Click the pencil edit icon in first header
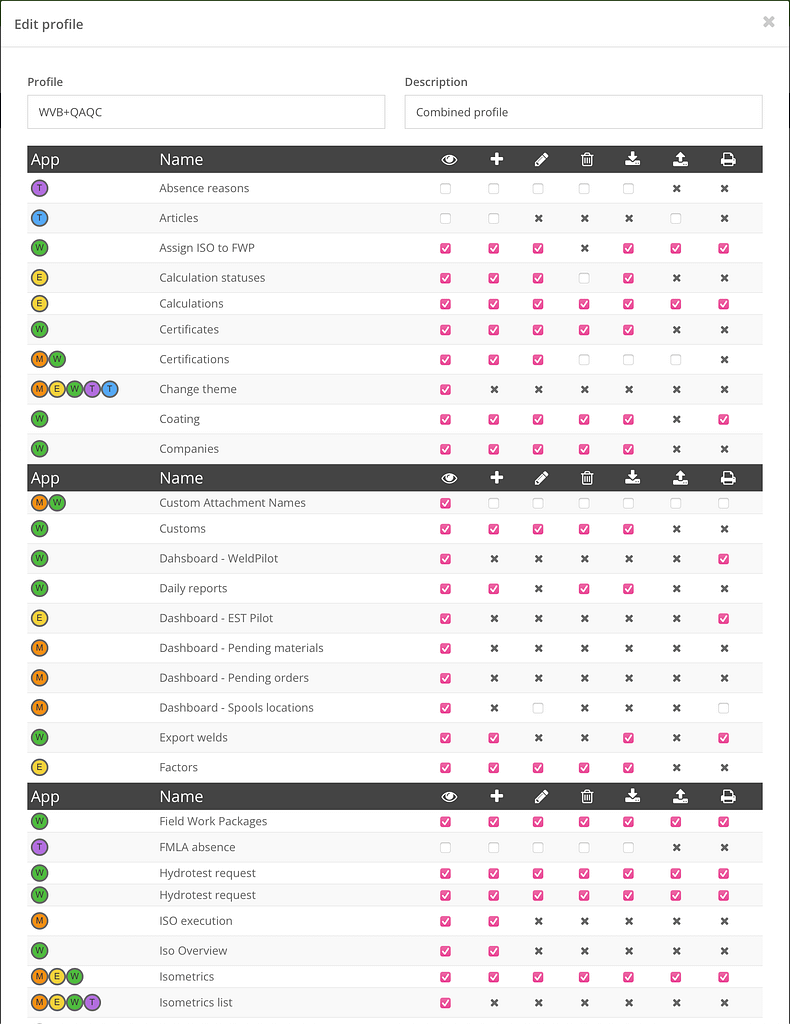 (x=541, y=159)
